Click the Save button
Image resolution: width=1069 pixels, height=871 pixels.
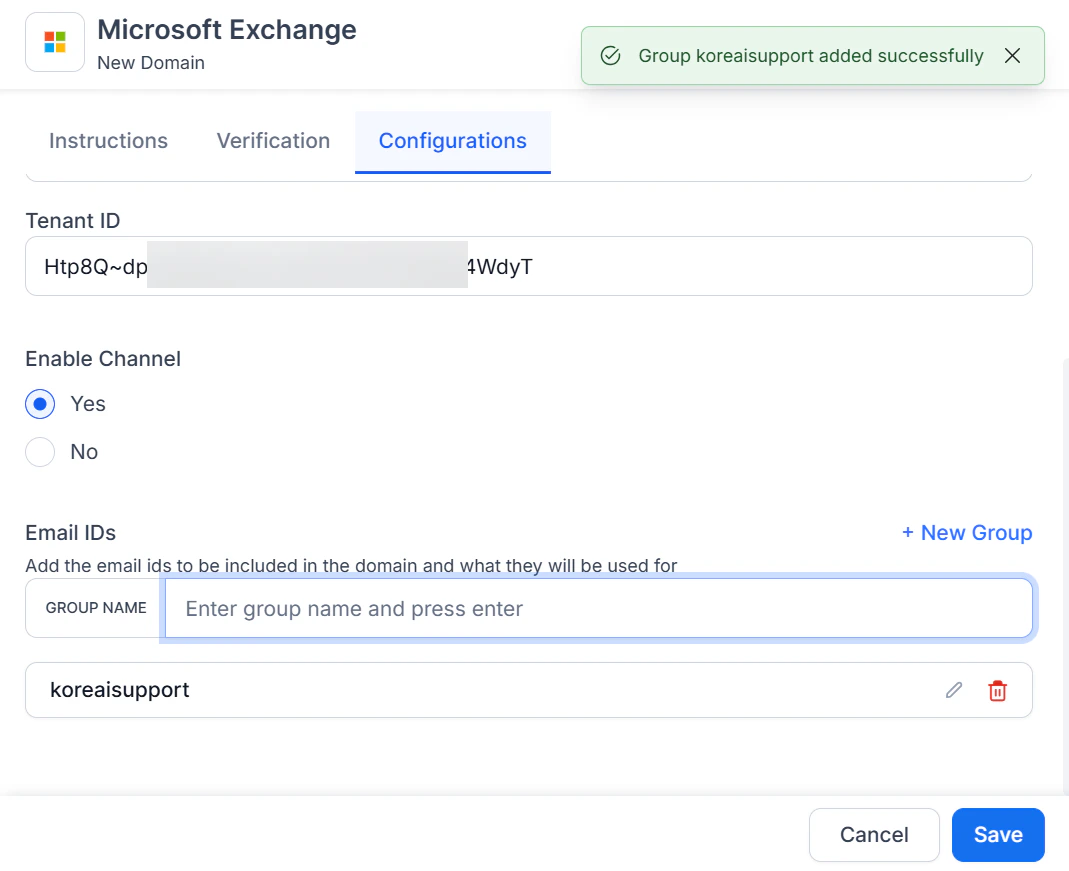point(998,835)
